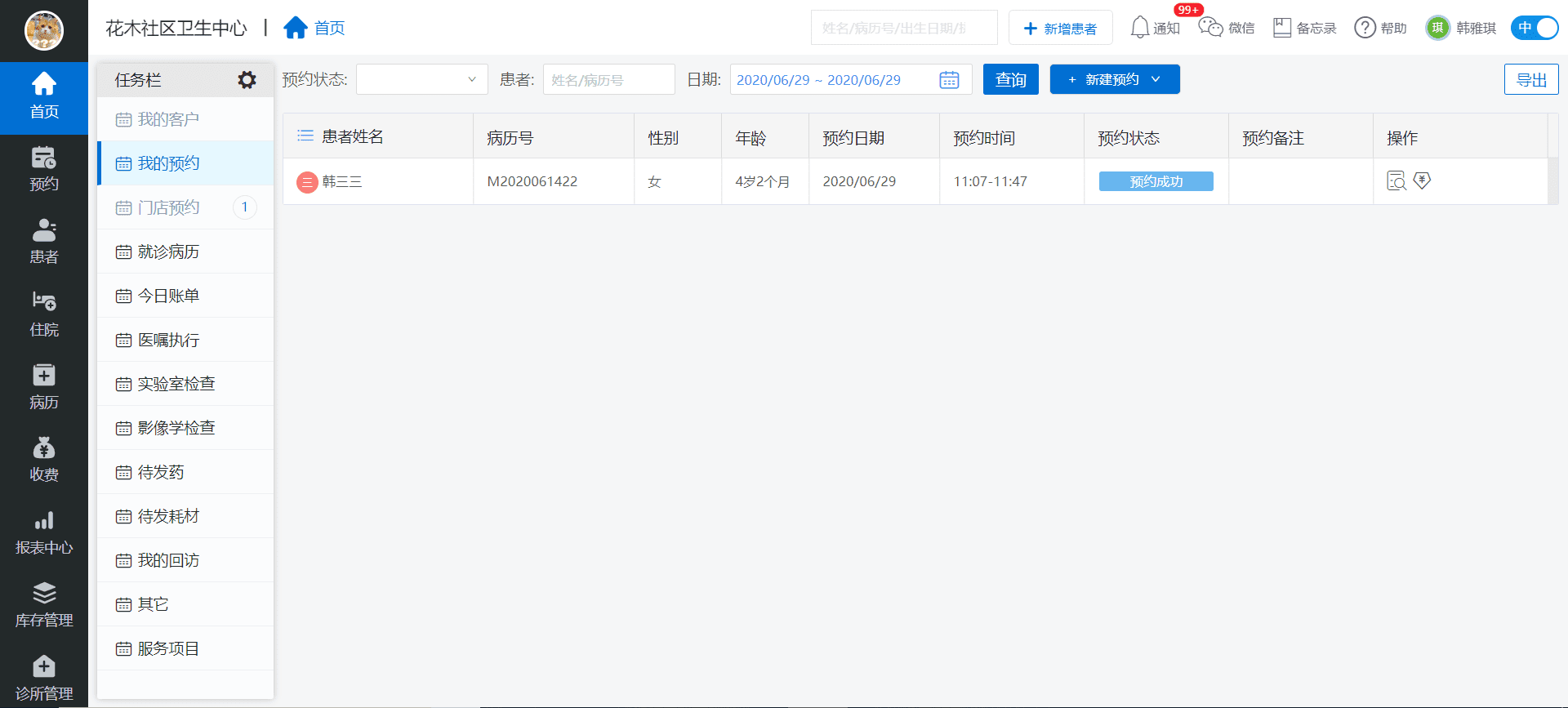Select 就诊病历 in the task bar
Viewport: 1568px width, 708px height.
click(x=168, y=252)
